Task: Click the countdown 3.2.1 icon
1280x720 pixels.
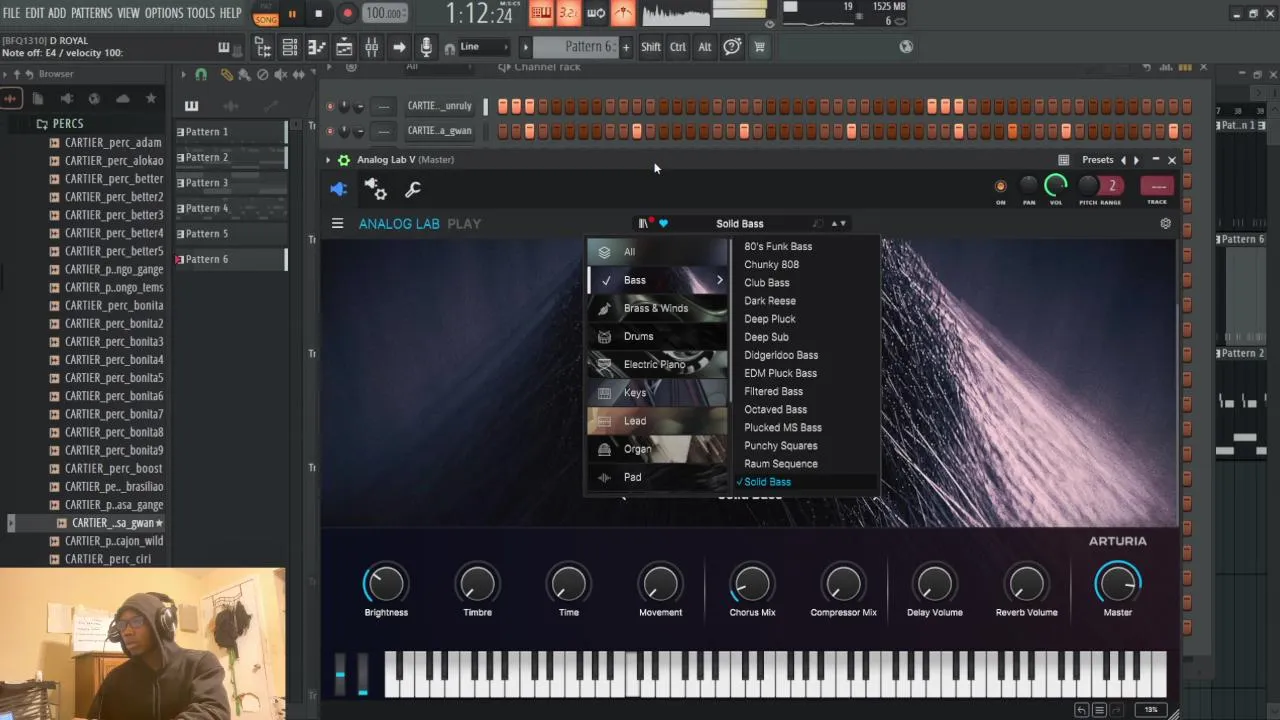Action: [568, 13]
